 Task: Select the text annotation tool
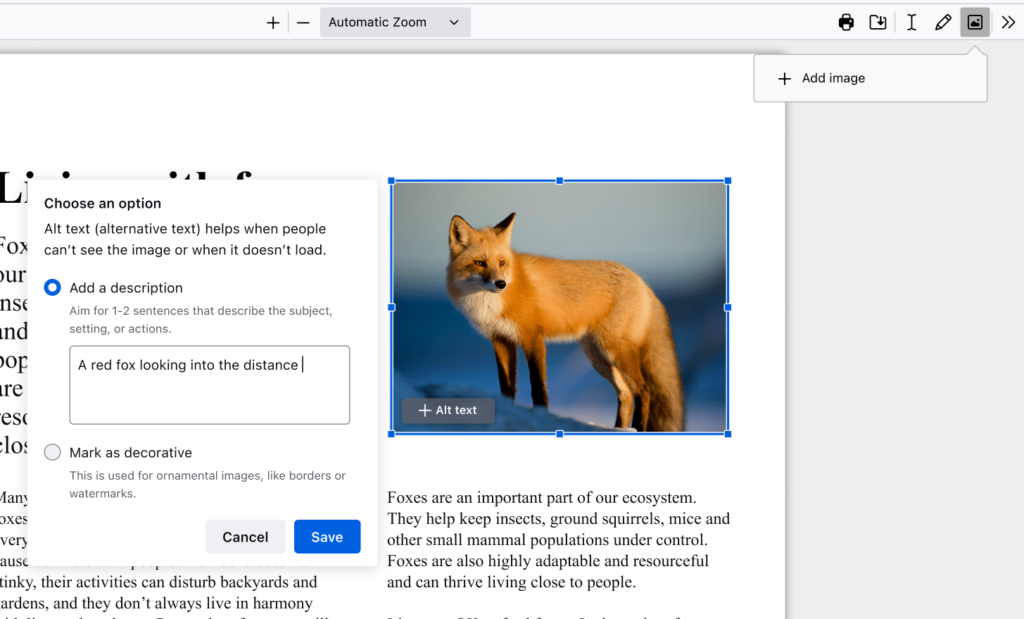(x=911, y=21)
